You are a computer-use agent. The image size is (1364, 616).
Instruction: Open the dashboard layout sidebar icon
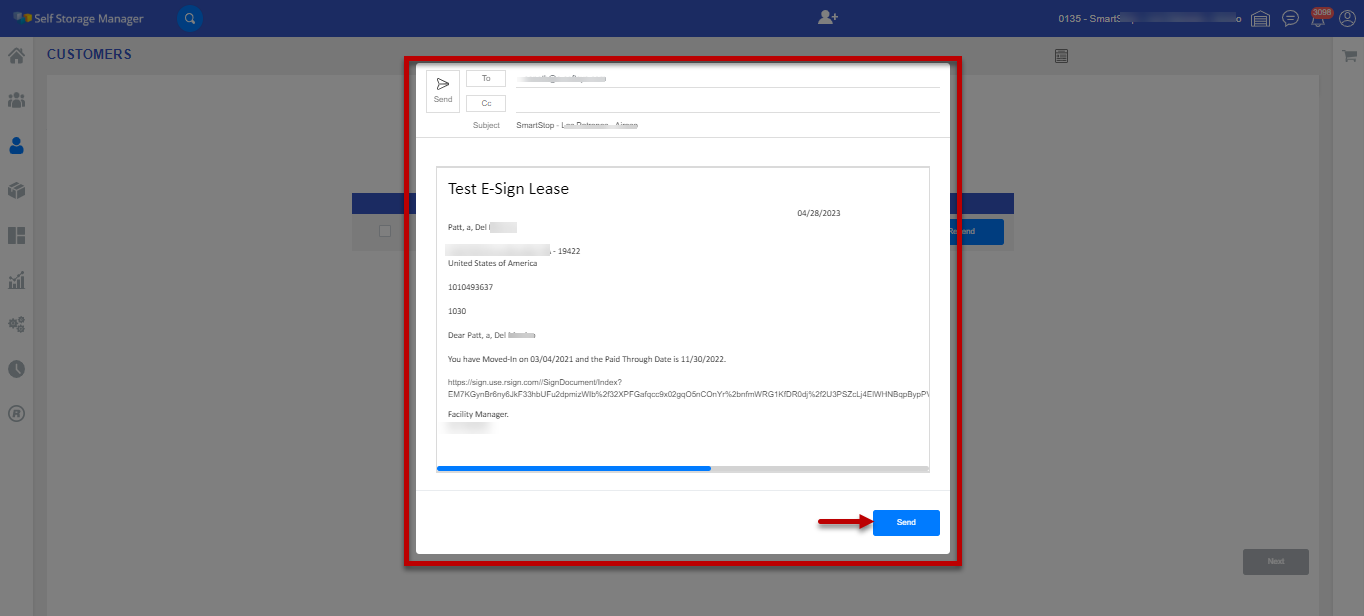click(x=16, y=236)
